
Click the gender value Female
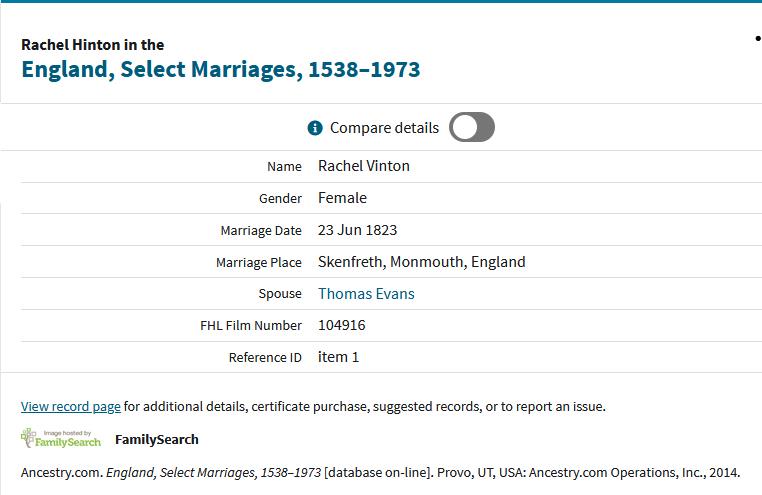pos(342,198)
